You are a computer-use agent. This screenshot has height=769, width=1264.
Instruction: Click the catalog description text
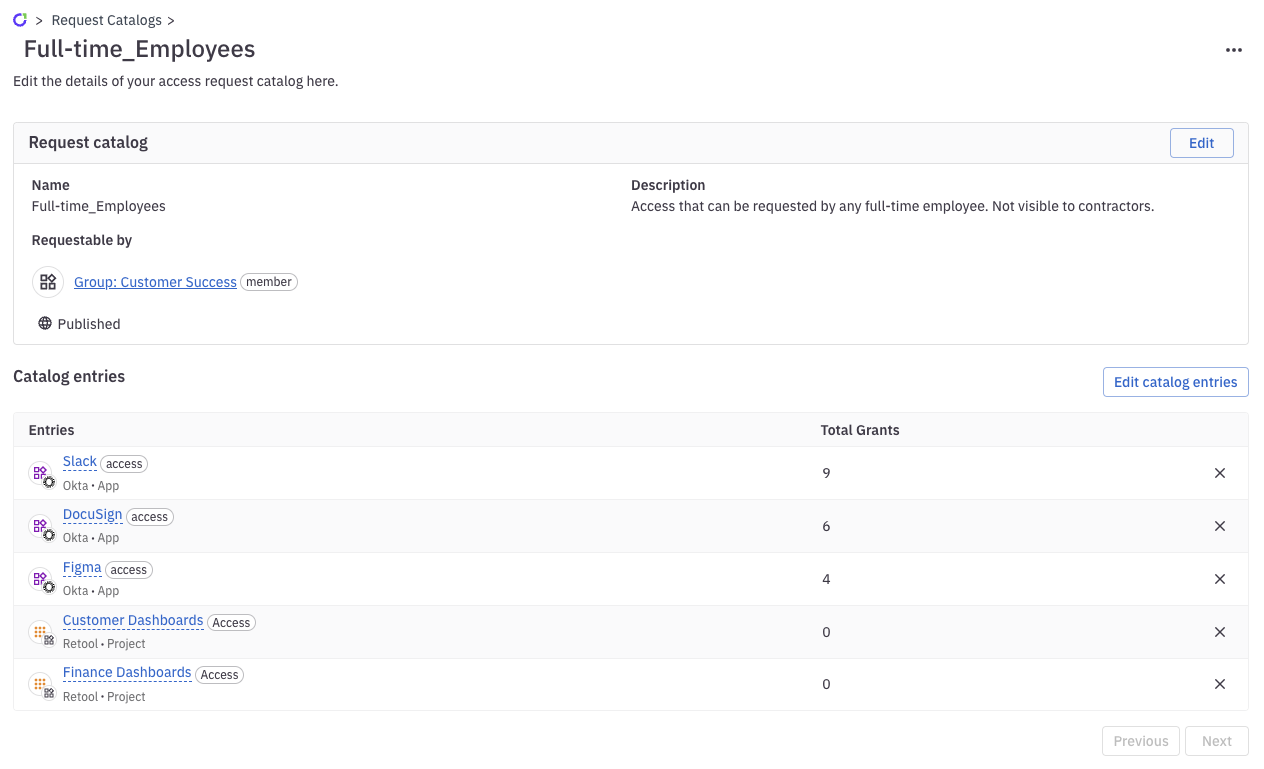(892, 206)
